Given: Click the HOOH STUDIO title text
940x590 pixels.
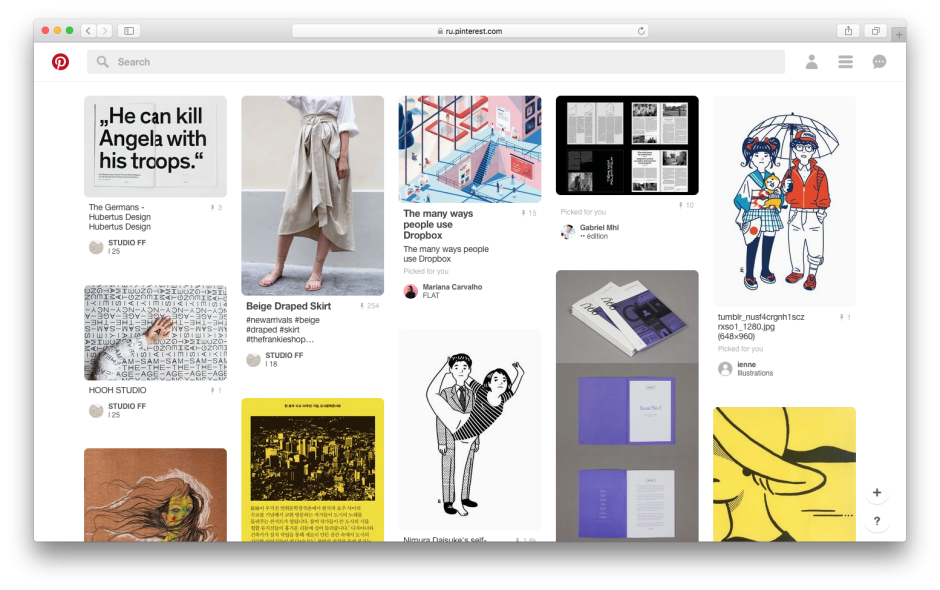Looking at the screenshot, I should pyautogui.click(x=118, y=390).
